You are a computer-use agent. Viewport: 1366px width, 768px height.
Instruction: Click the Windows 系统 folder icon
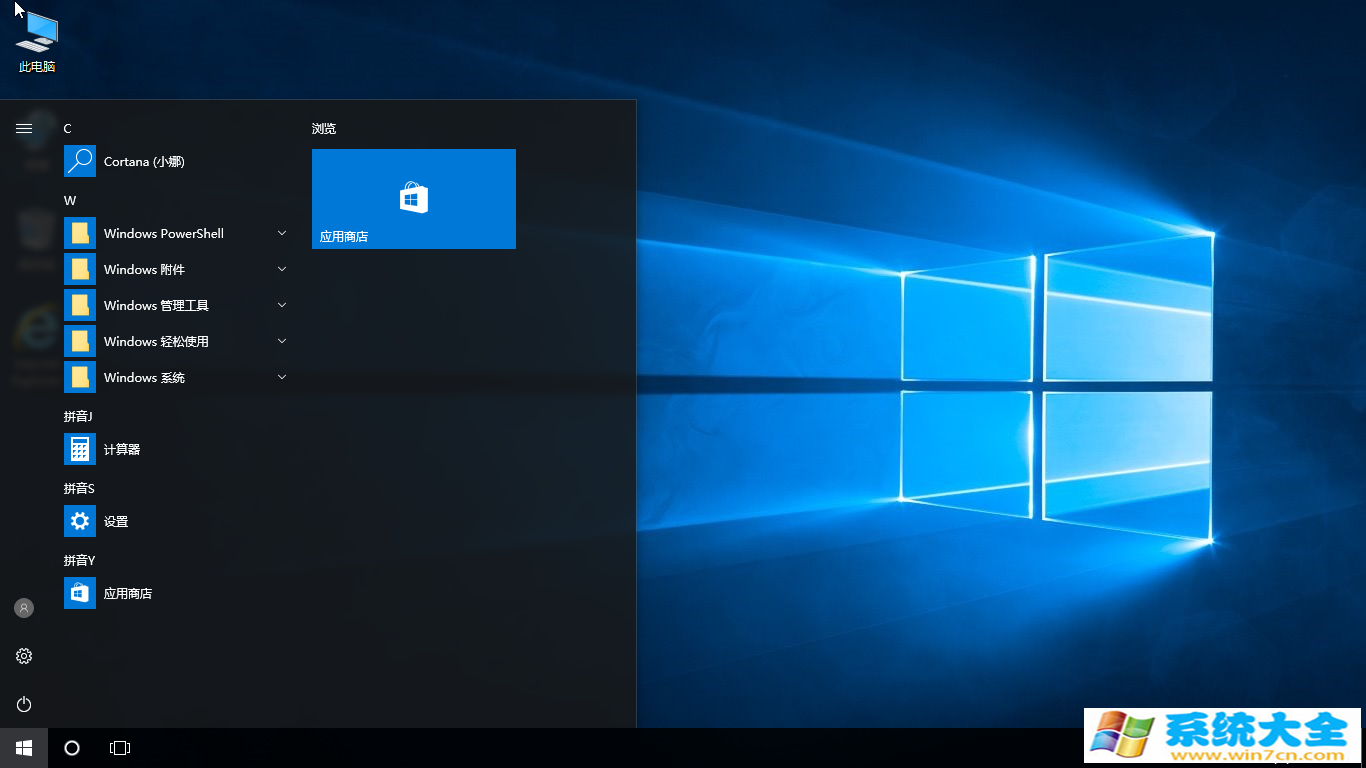[80, 377]
